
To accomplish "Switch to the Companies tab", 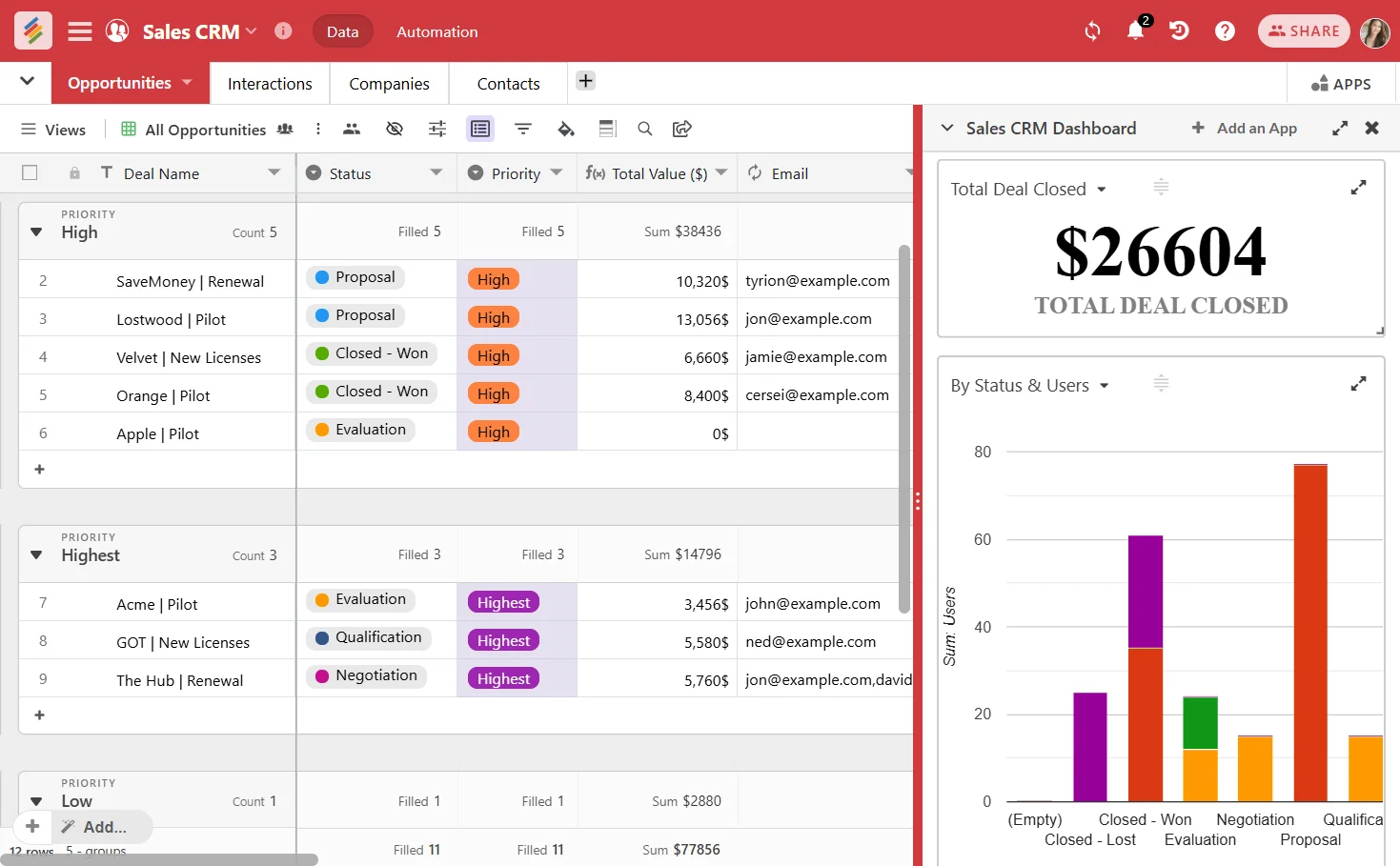I will 388,84.
